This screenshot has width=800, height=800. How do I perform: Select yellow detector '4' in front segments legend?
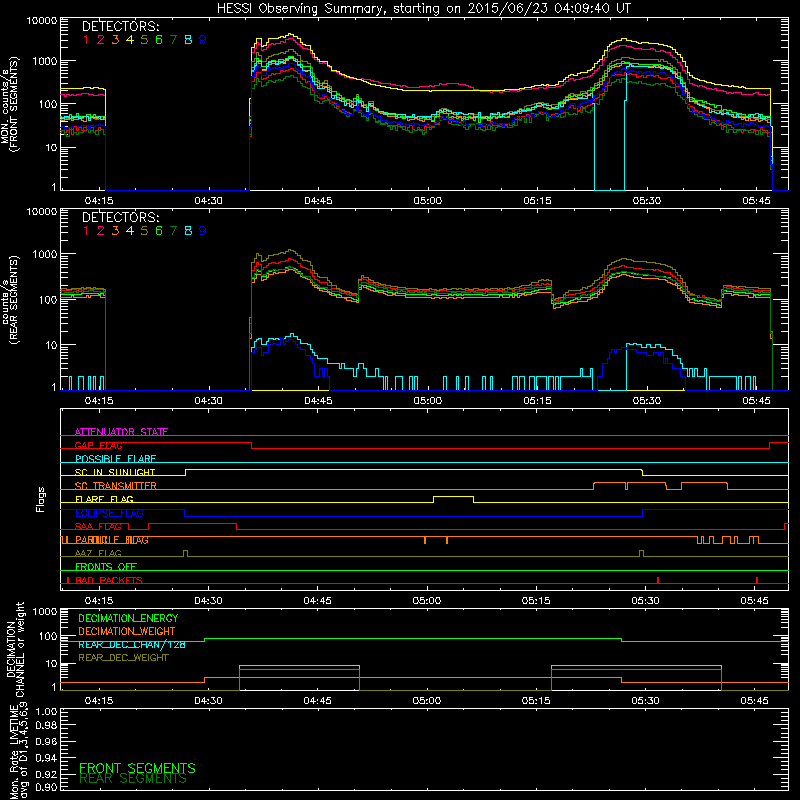point(130,40)
